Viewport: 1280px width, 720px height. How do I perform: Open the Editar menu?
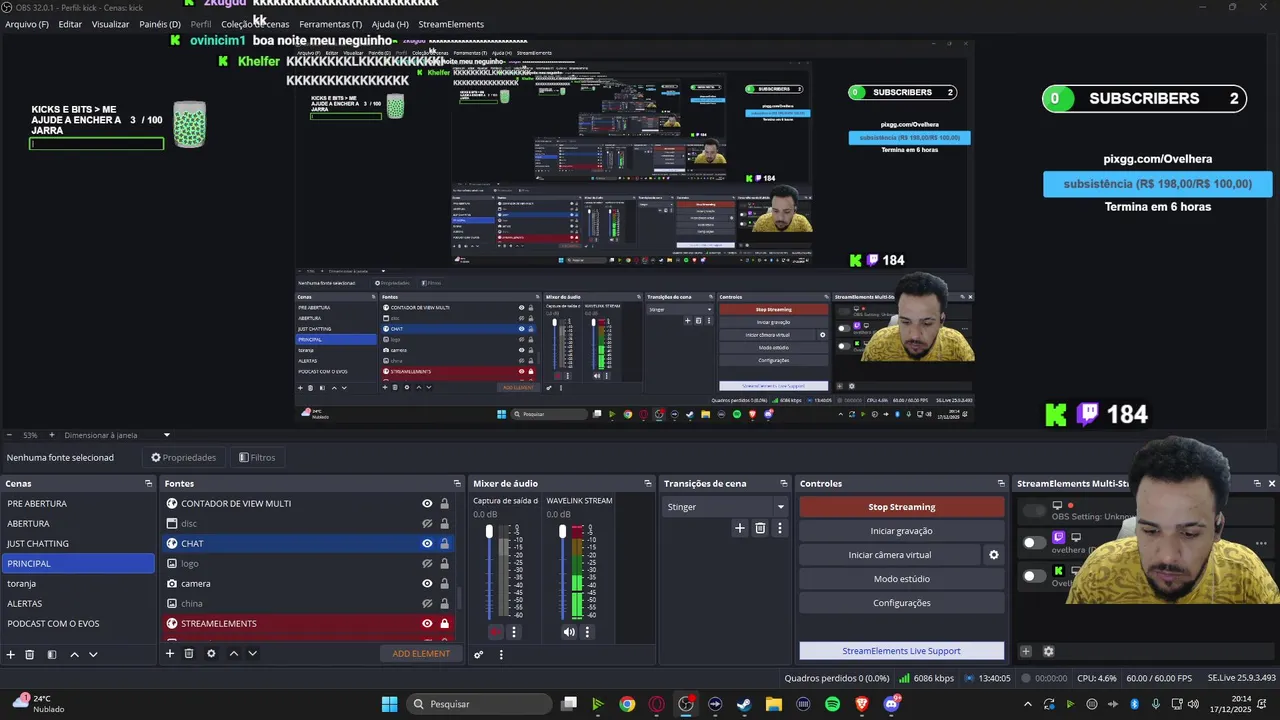70,24
